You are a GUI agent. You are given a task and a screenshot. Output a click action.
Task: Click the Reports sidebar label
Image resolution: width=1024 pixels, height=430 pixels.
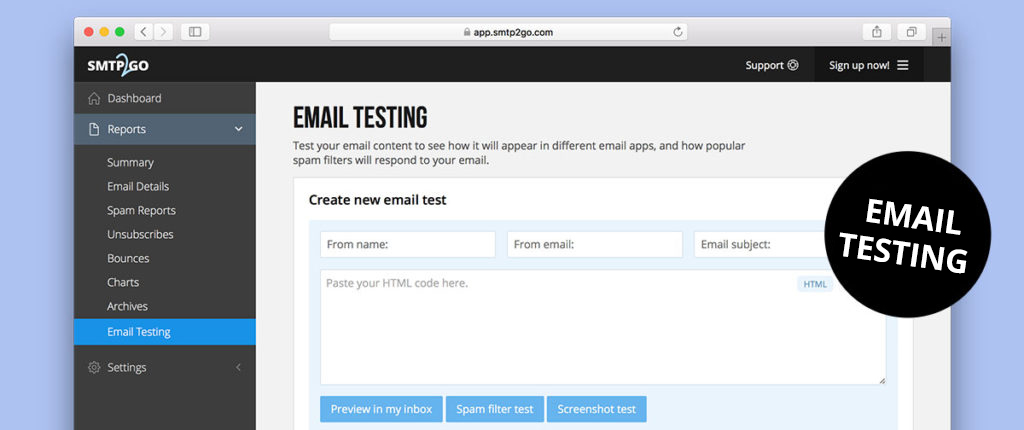127,129
